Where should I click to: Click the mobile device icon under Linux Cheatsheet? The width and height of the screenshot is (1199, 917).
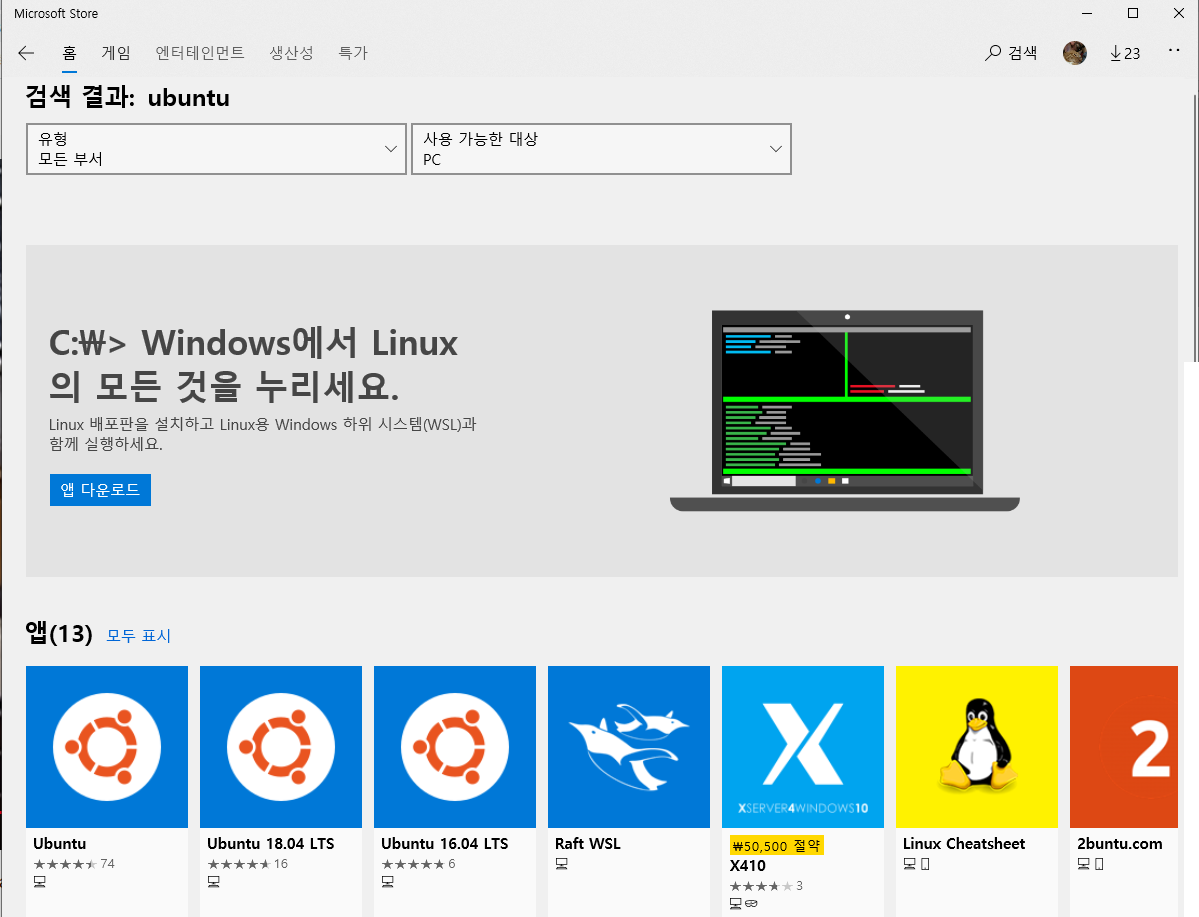[x=925, y=863]
